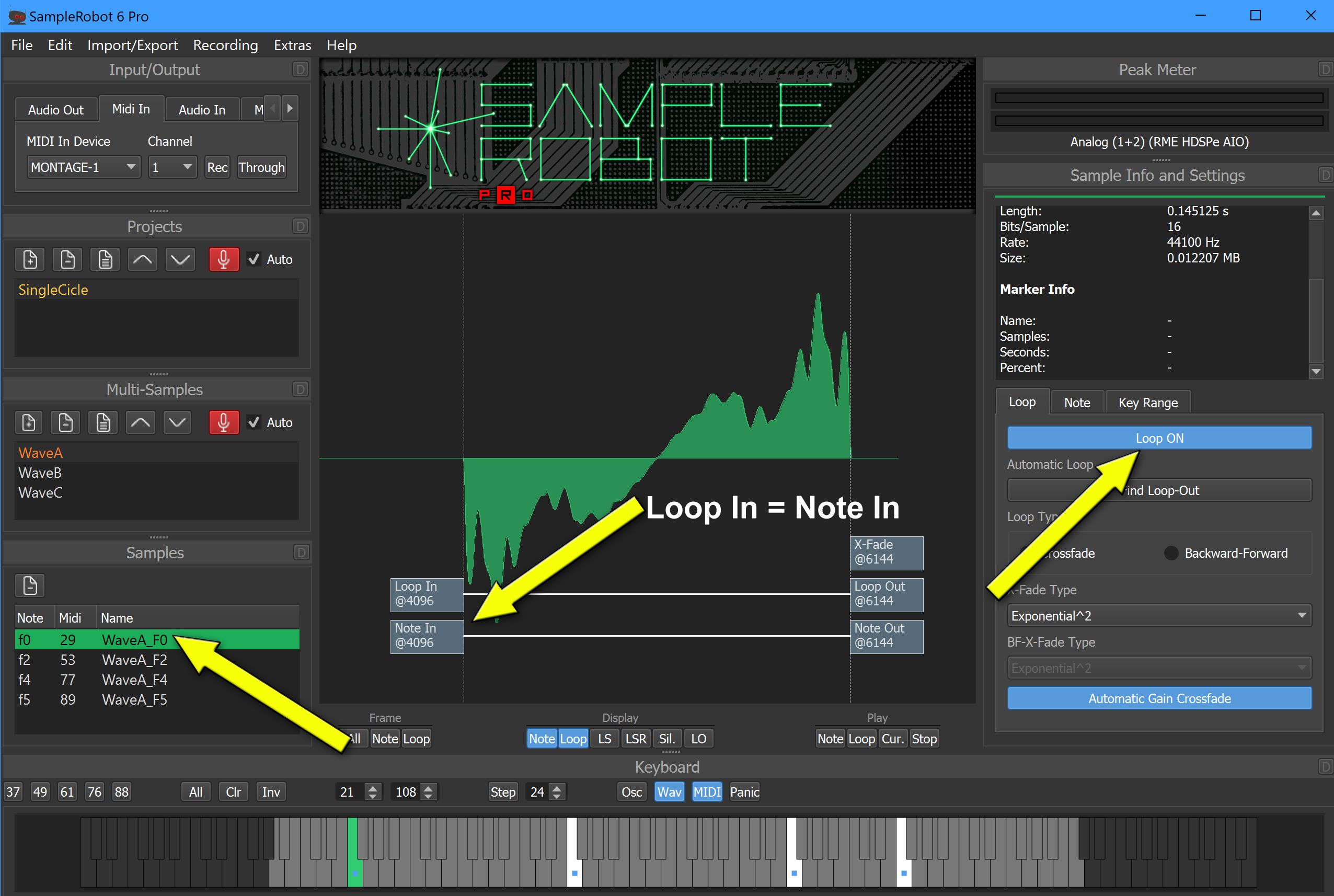Viewport: 1334px width, 896px height.
Task: Uncheck the Auto checkbox in Projects
Action: coord(254,259)
